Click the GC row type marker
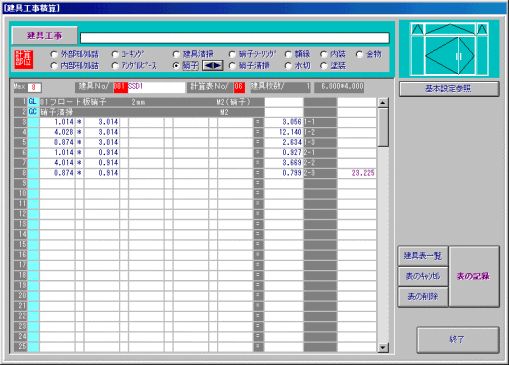 coord(32,112)
